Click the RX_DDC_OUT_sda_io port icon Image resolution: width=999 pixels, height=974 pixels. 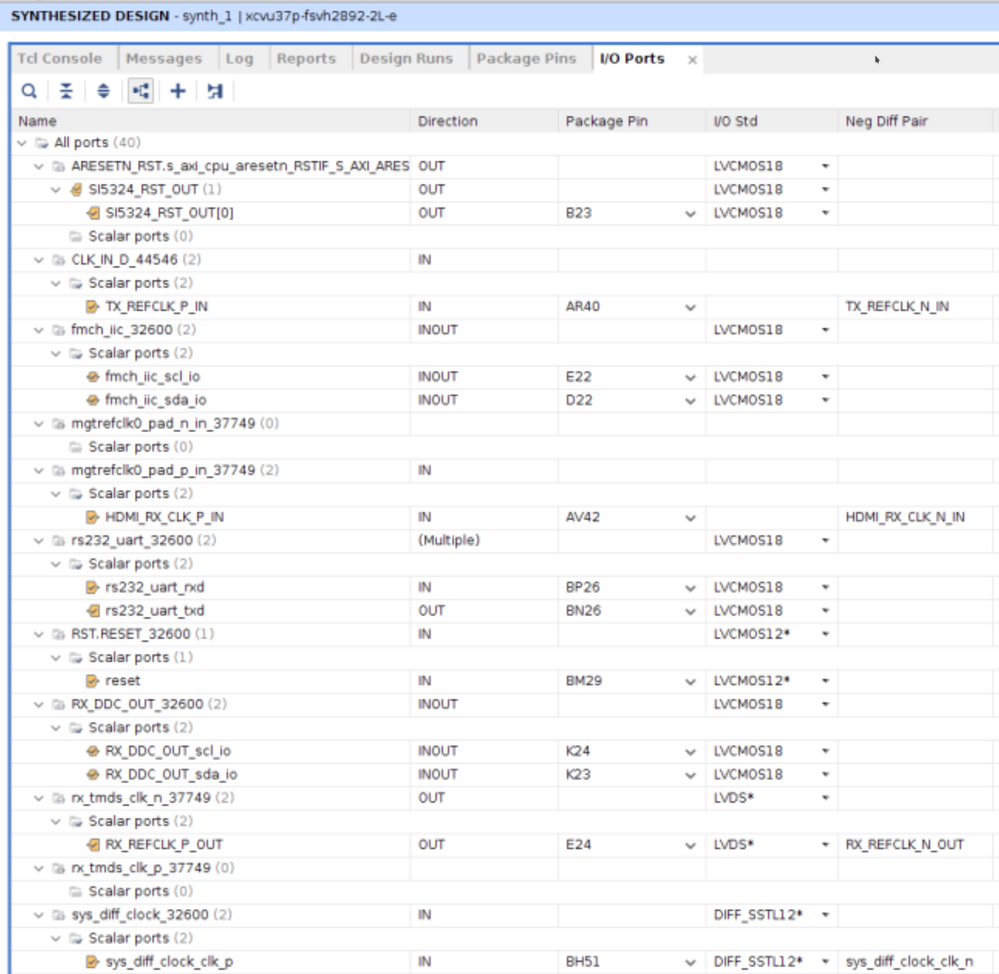(x=93, y=774)
